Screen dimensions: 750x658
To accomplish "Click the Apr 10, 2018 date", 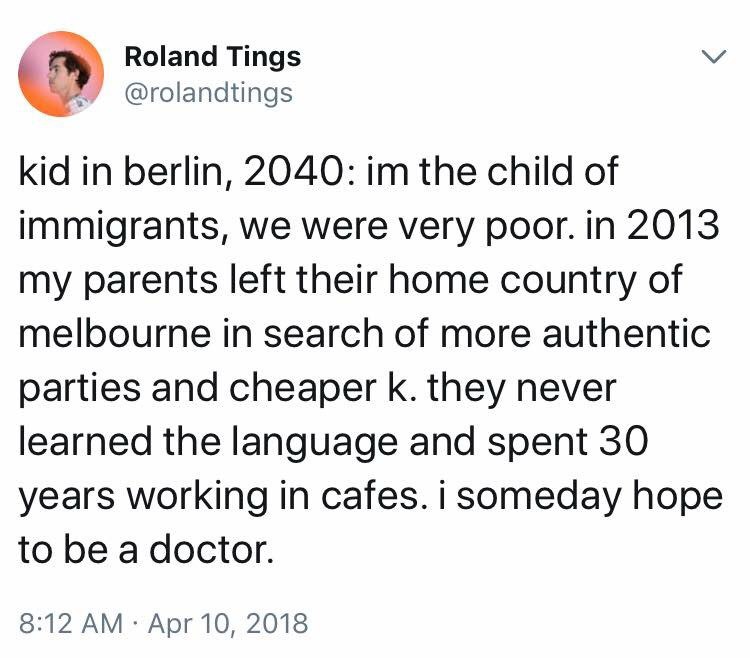I will pyautogui.click(x=230, y=624).
